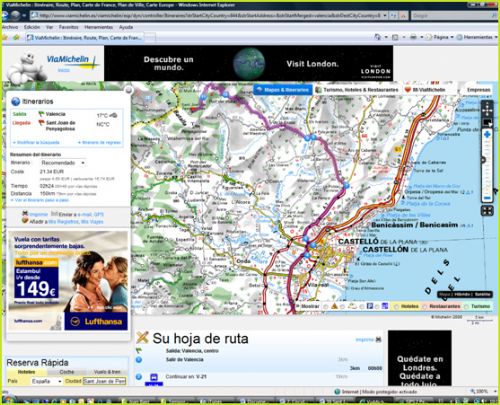500x405 pixels.
Task: Click the Add to Favorites star-plus icon
Action: point(16,37)
